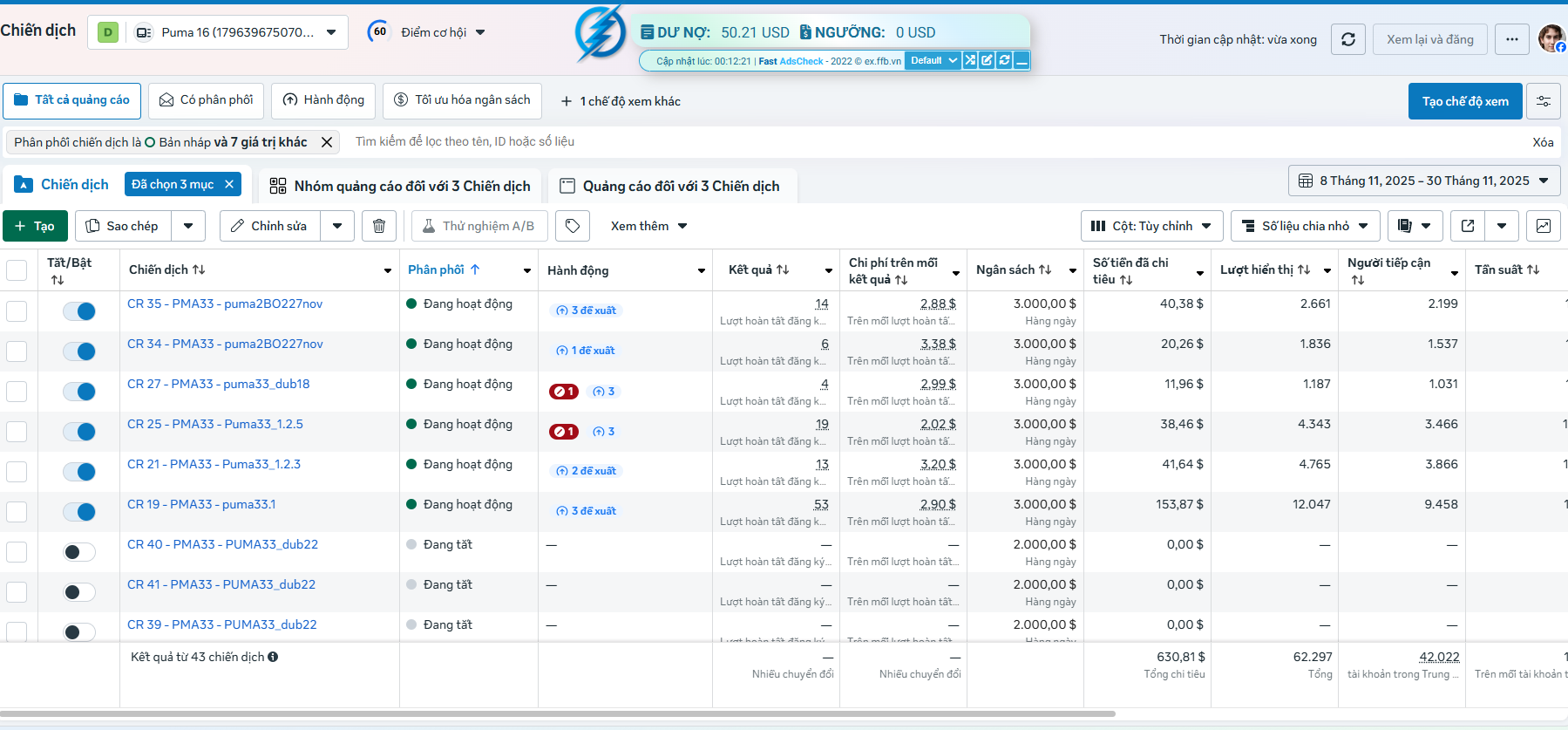Open the 'Tối ưu hóa ngân sách' tab
This screenshot has height=730, width=1568.
pyautogui.click(x=463, y=100)
